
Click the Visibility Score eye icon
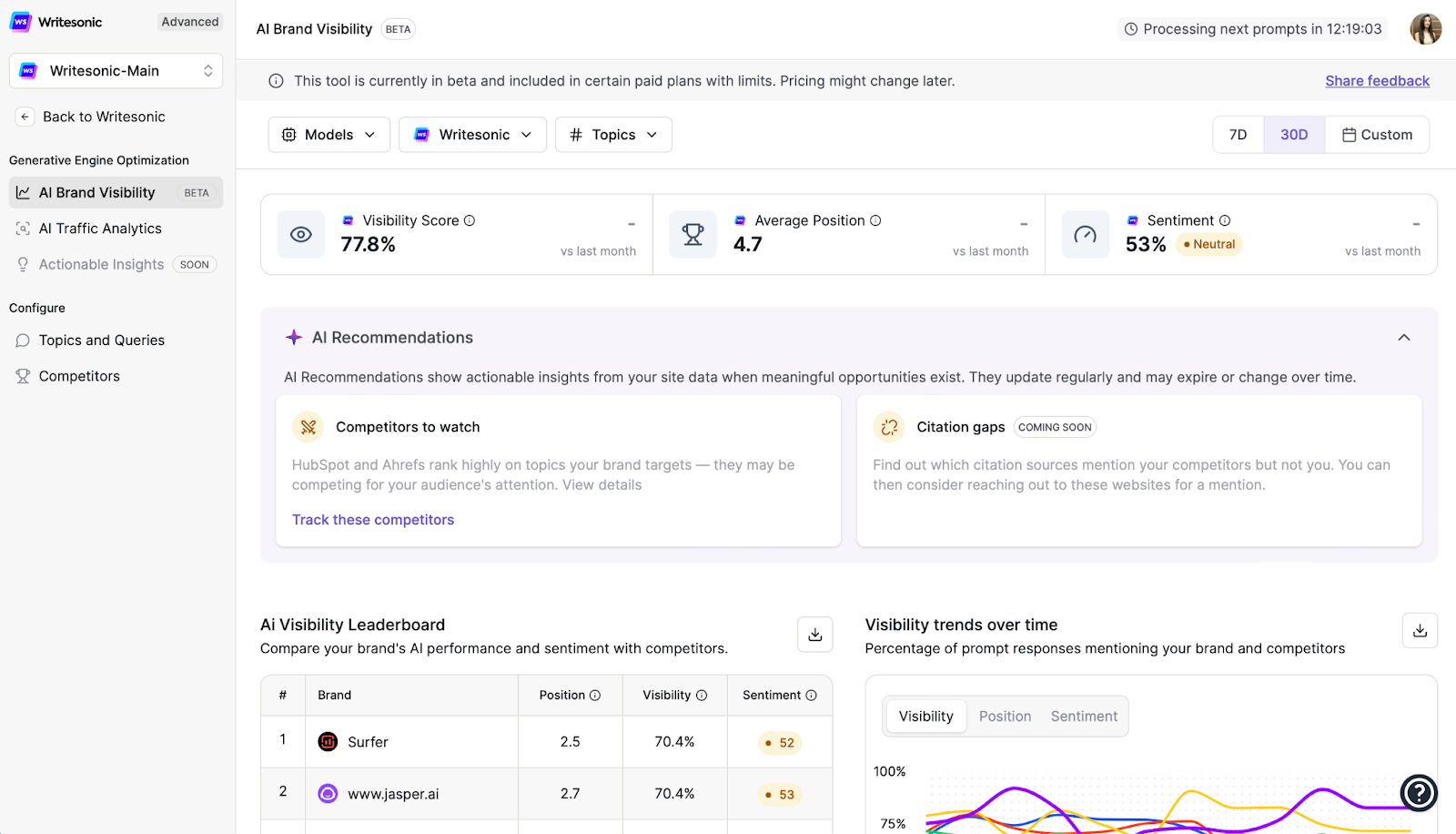(x=301, y=235)
